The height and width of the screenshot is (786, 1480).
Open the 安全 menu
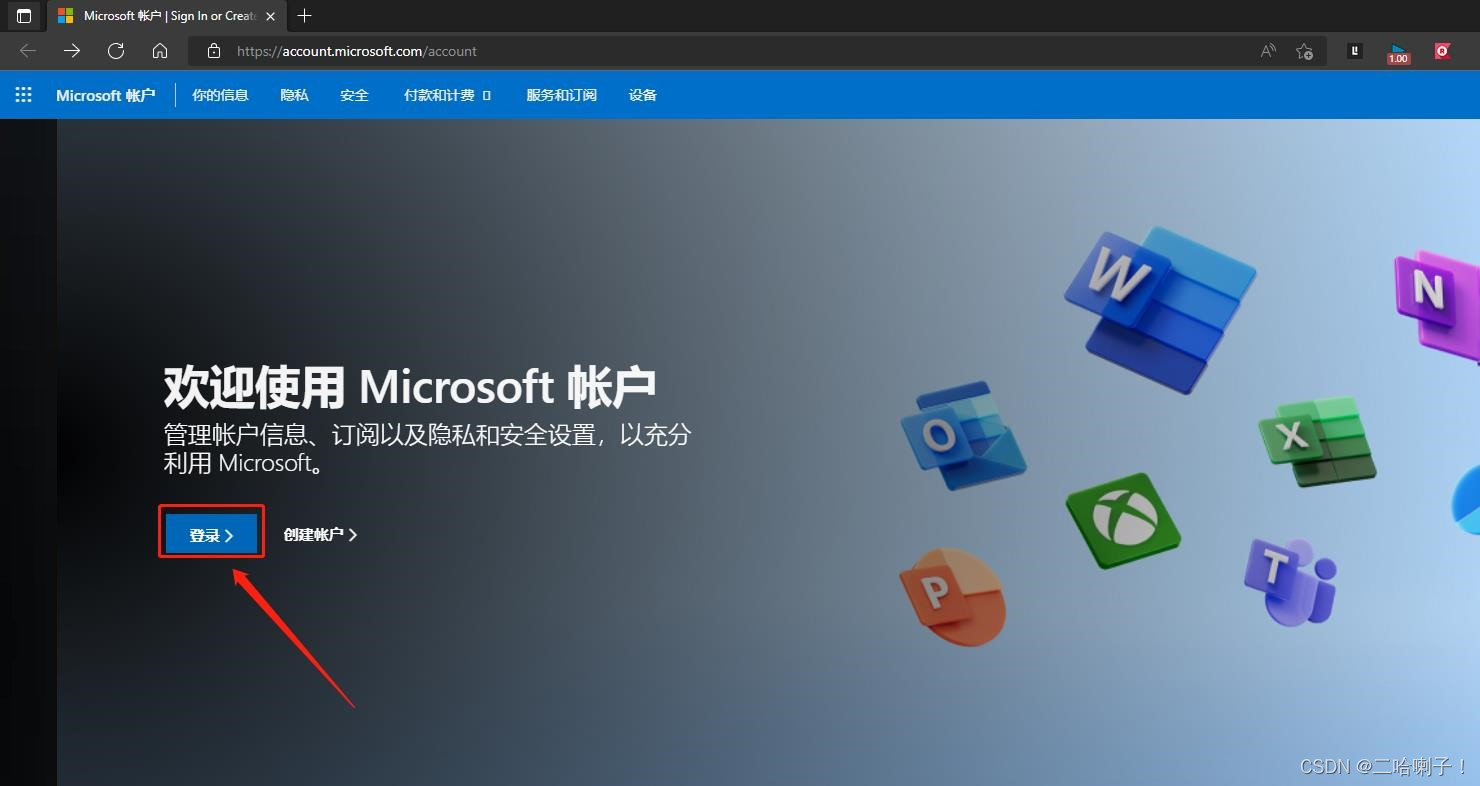tap(354, 95)
